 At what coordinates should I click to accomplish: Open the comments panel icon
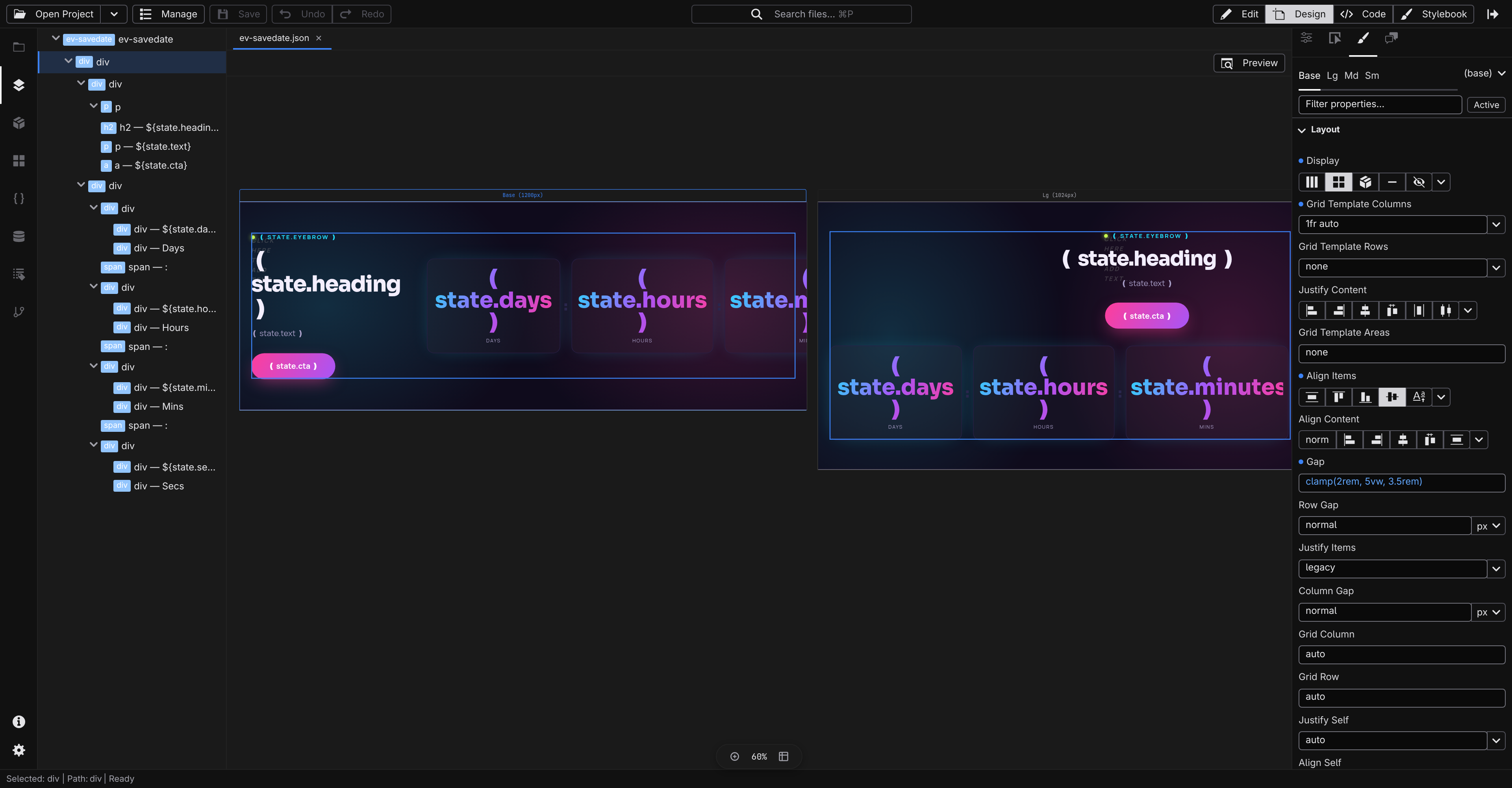[x=1391, y=38]
